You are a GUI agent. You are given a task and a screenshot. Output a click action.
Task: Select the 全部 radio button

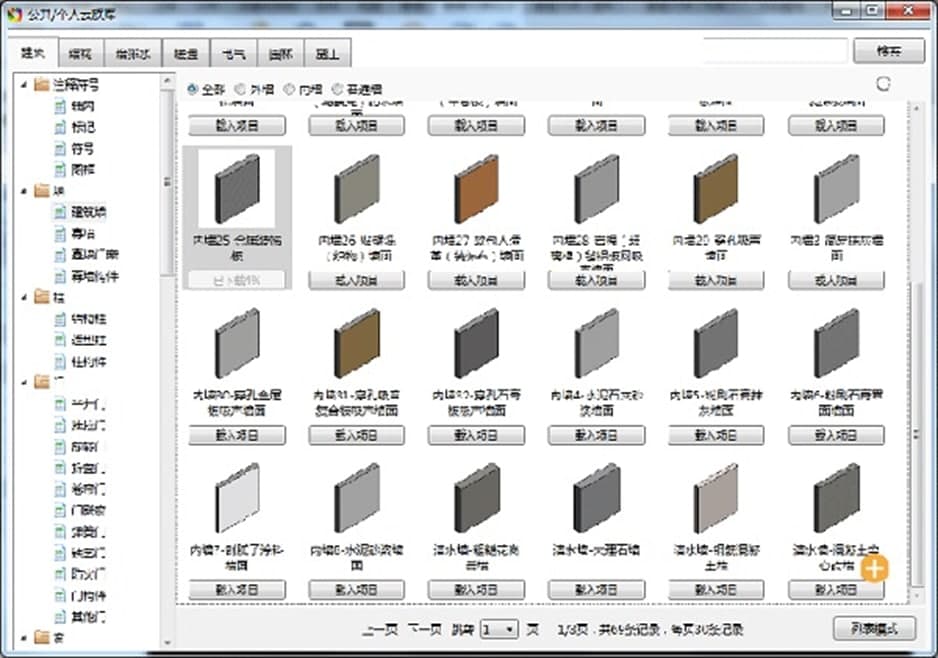(193, 89)
